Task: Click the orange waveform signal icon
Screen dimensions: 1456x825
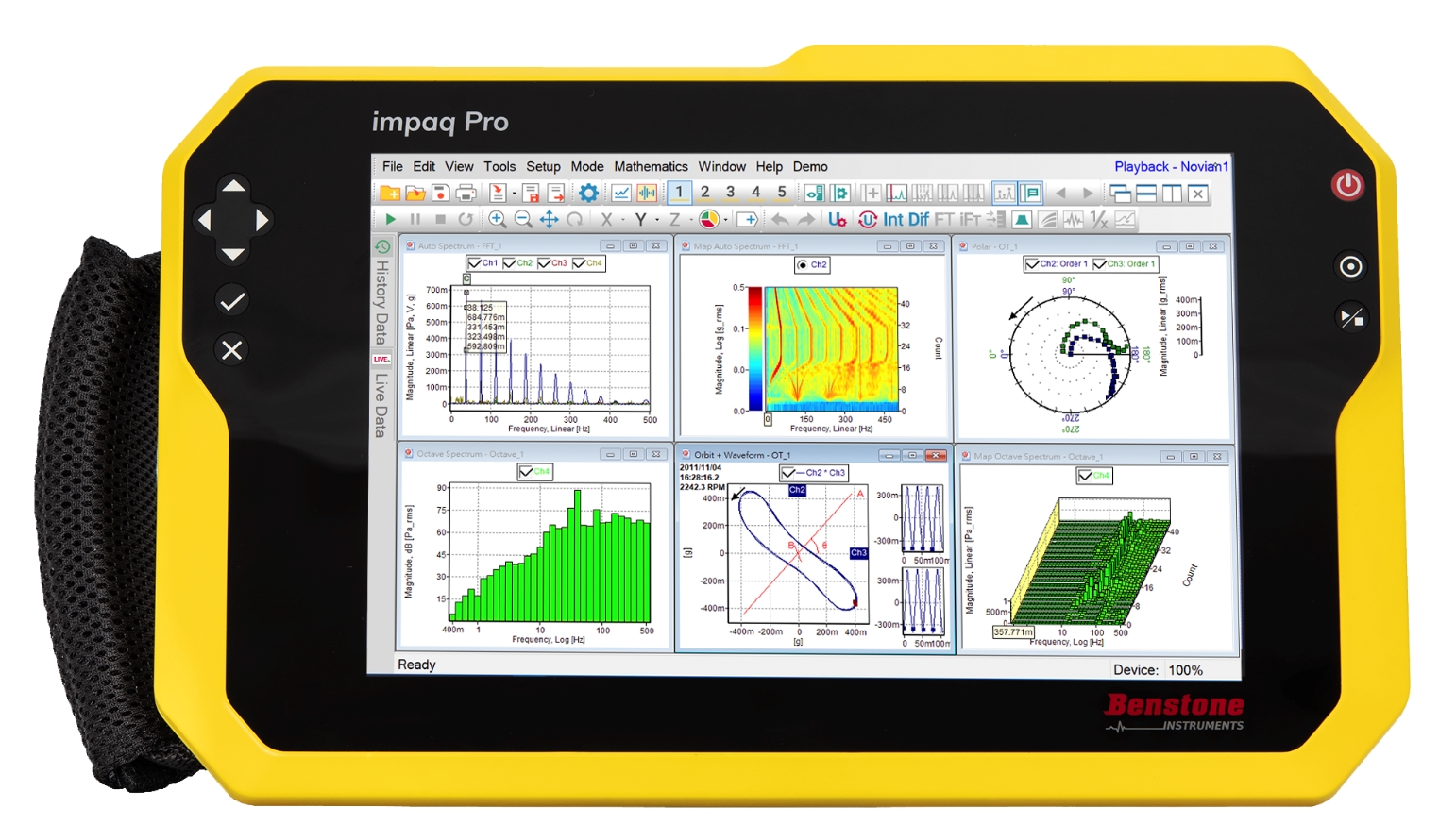Action: pos(647,194)
